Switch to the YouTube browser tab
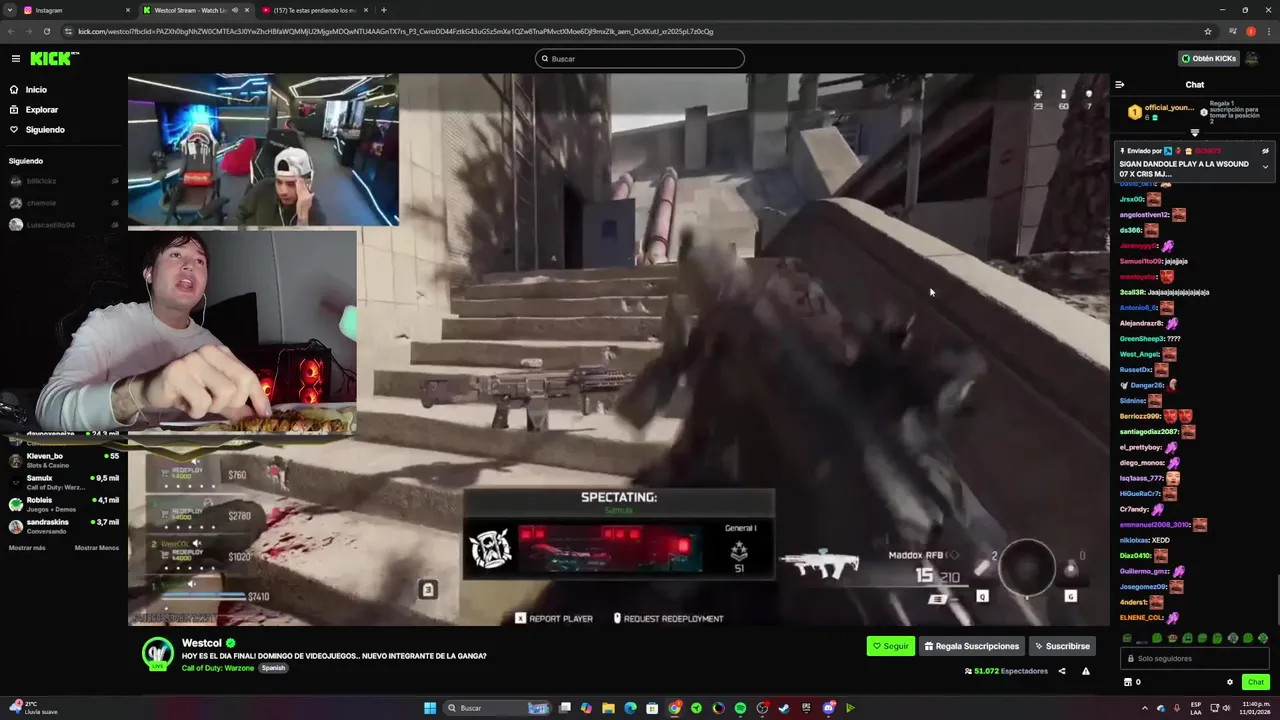Viewport: 1280px width, 720px height. tap(315, 10)
